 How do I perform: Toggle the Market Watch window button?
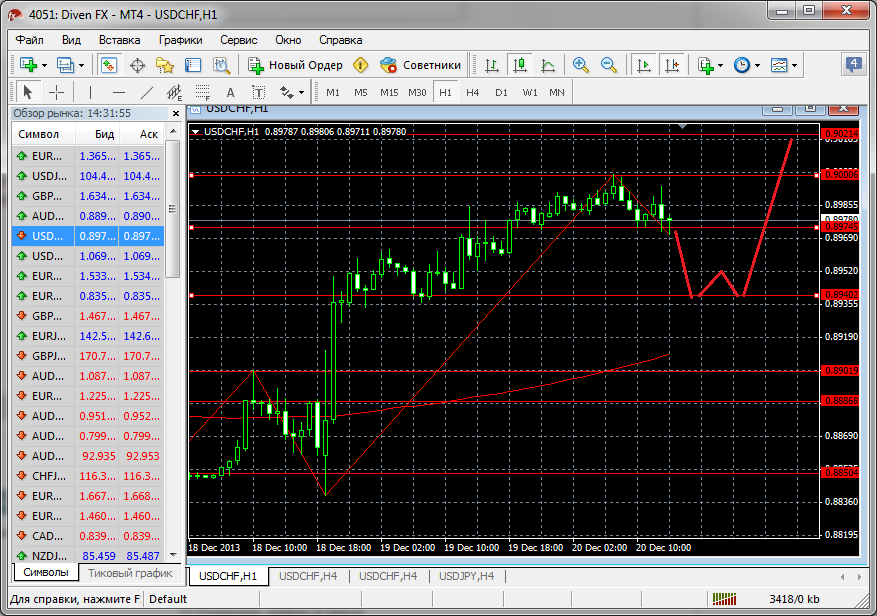[109, 65]
